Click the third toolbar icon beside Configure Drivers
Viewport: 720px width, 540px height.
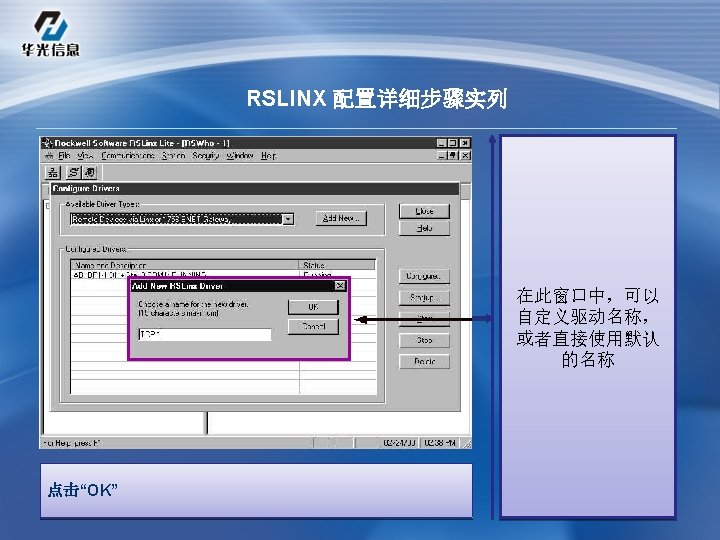[90, 173]
